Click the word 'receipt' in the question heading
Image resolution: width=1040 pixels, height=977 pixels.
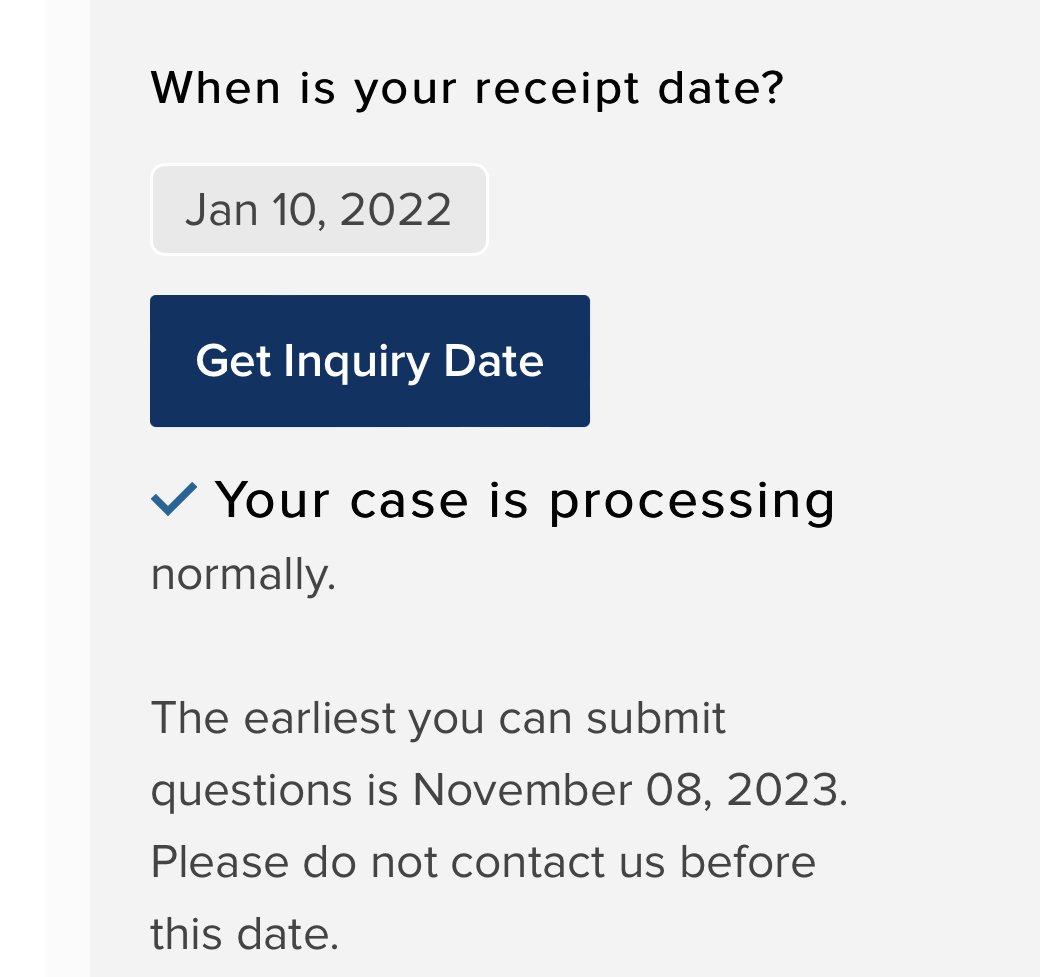coord(557,90)
